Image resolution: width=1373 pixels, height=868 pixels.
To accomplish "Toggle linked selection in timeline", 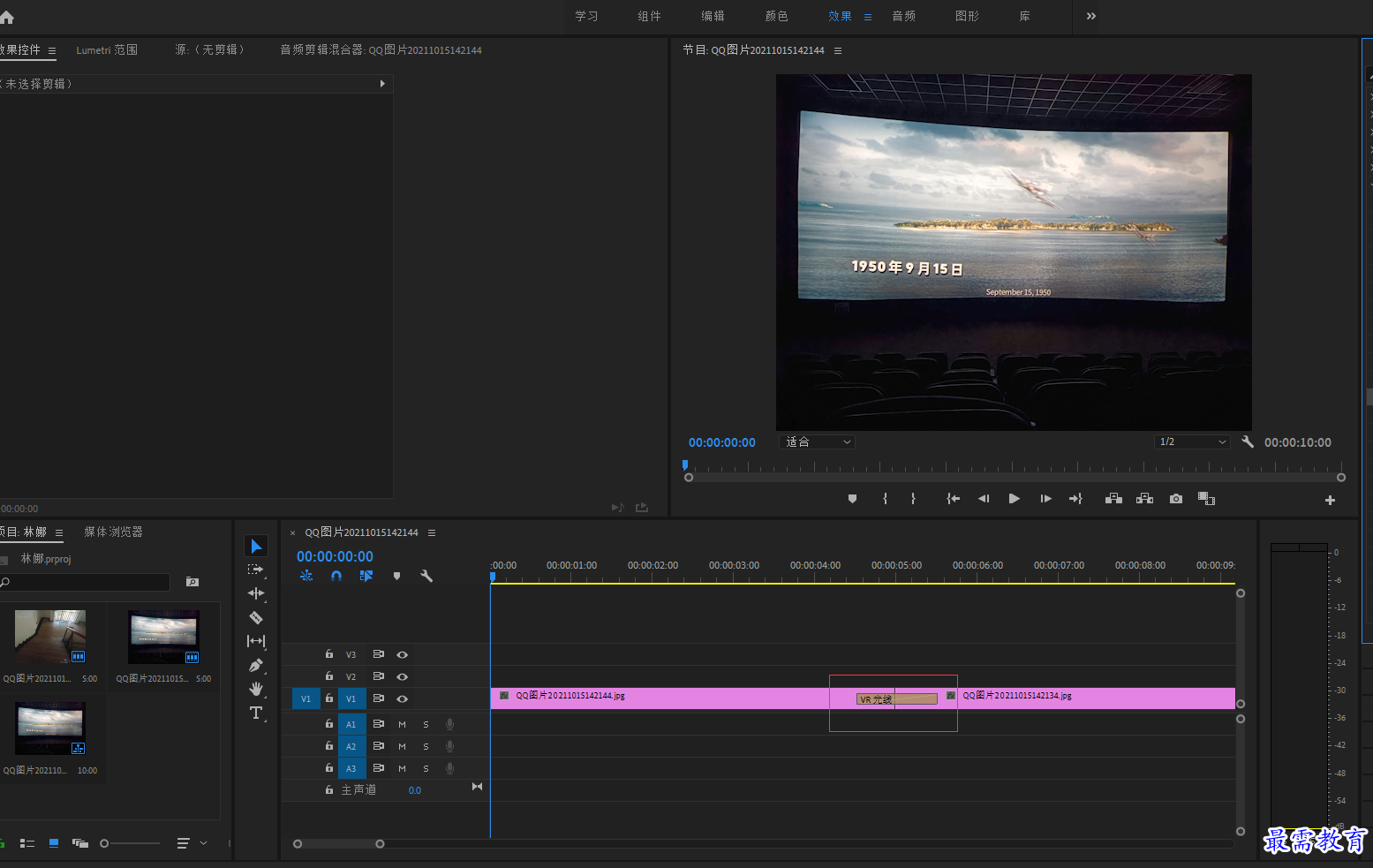I will tap(366, 576).
